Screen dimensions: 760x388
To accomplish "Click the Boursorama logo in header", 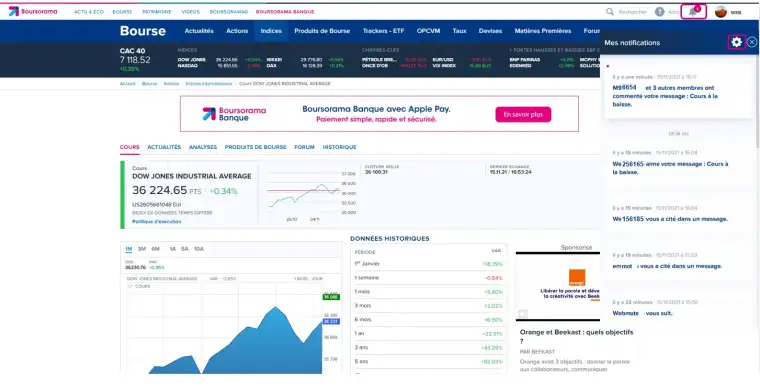I will 33,11.
